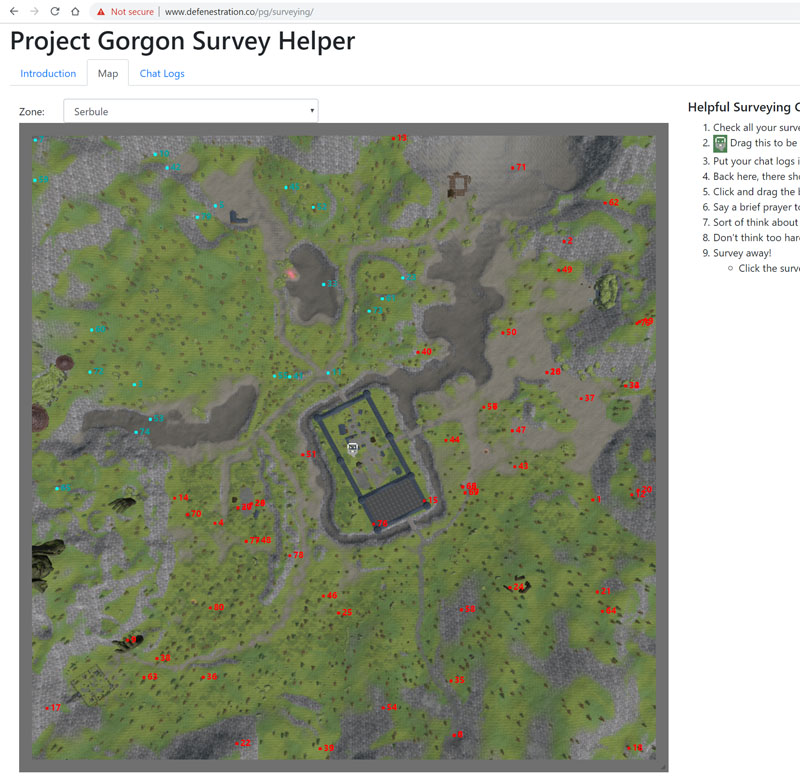This screenshot has width=800, height=777.
Task: Select red survey marker 22
Action: coord(242,743)
